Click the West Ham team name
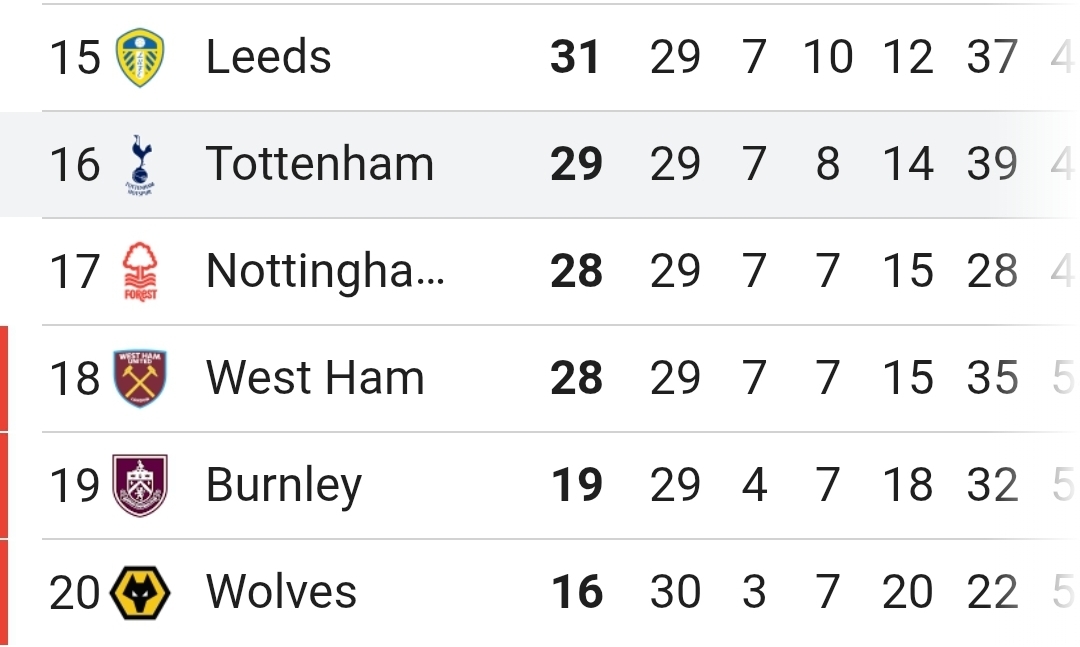The width and height of the screenshot is (1080, 647). (x=315, y=378)
